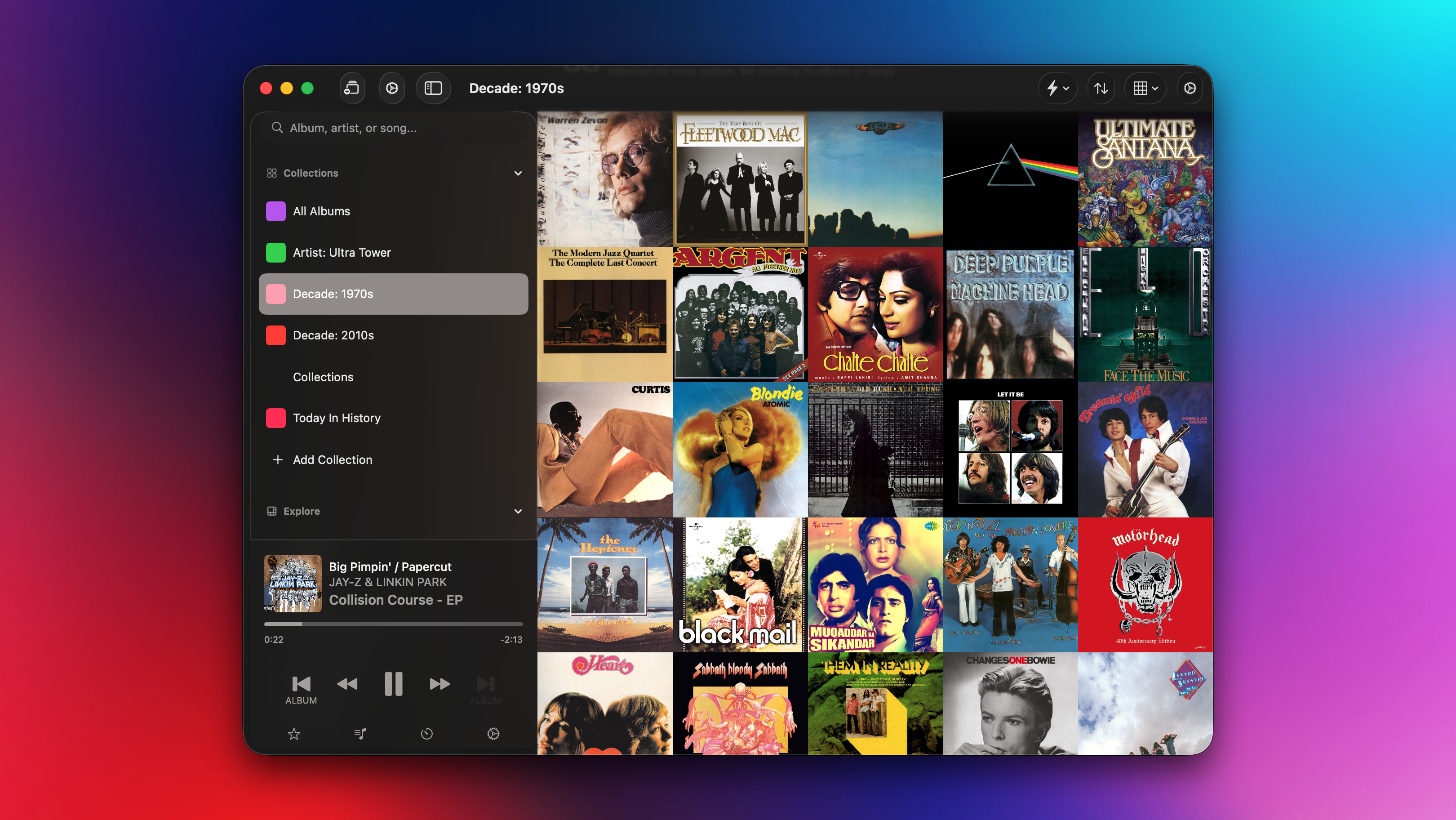Seek using the playback progress bar
The image size is (1456, 820).
[393, 624]
